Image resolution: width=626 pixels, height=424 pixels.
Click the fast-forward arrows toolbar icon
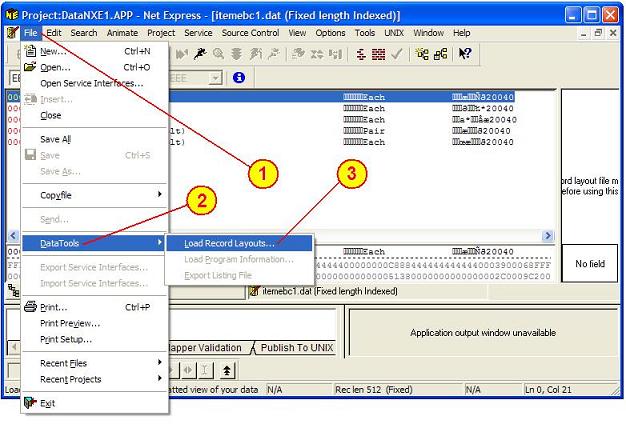coord(182,53)
